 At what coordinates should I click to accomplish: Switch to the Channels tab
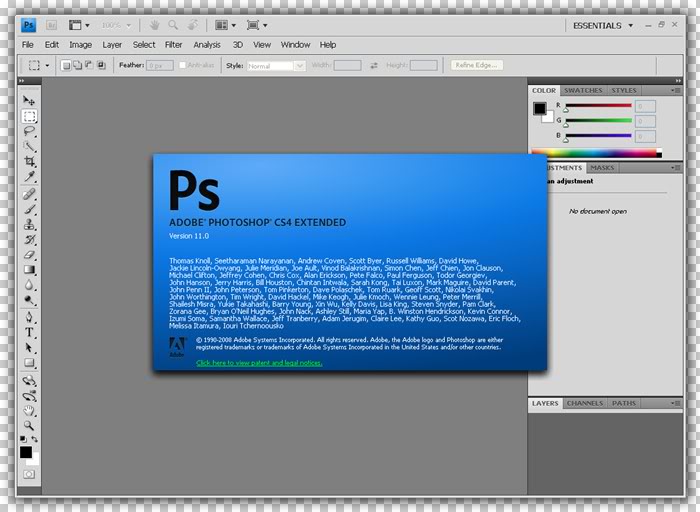(x=585, y=403)
